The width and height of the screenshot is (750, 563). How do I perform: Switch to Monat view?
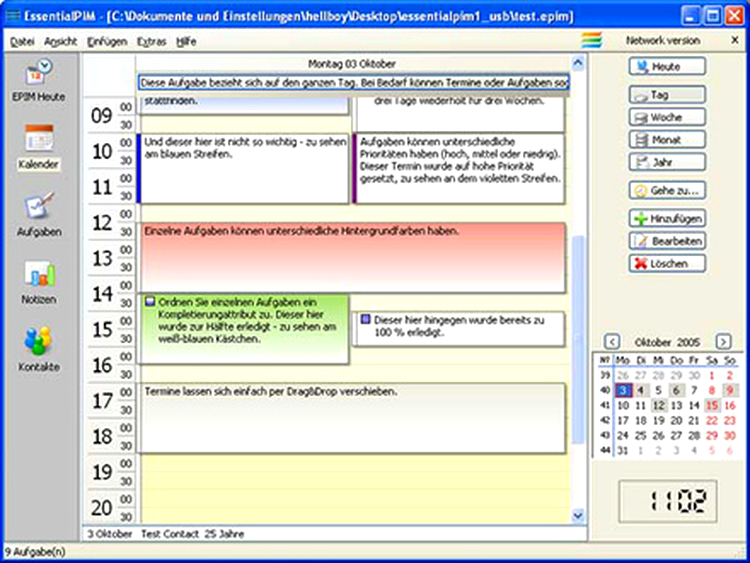[667, 140]
